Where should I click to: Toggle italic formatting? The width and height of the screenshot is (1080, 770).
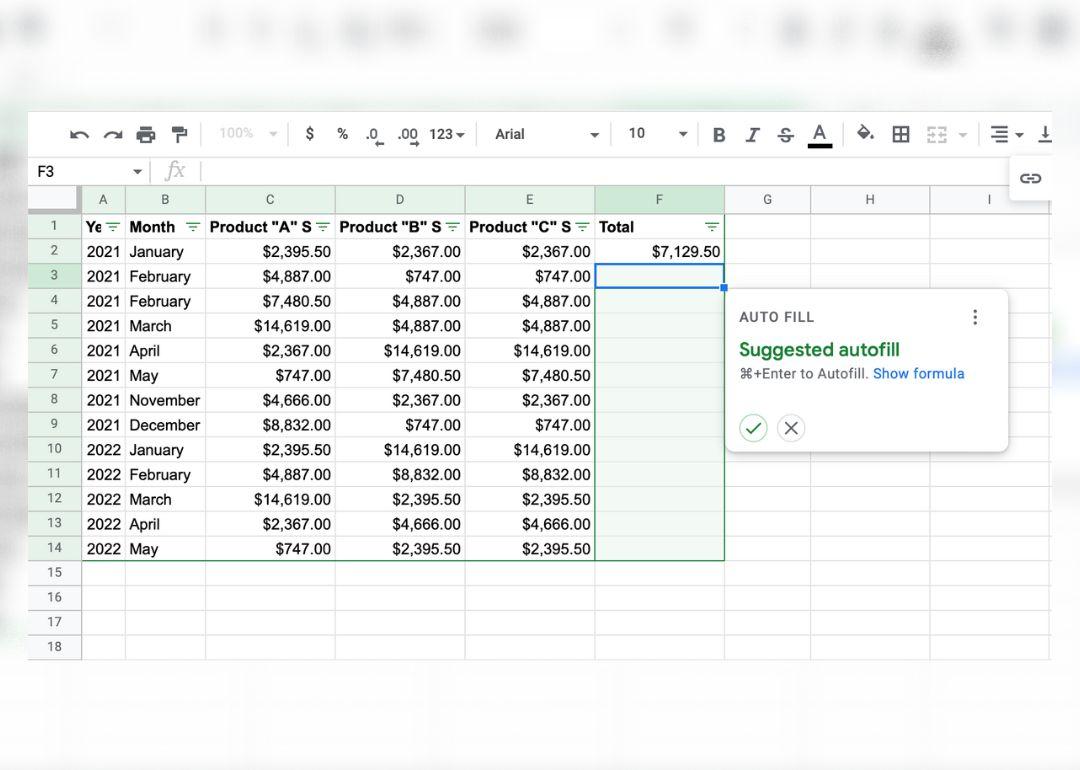click(x=752, y=135)
